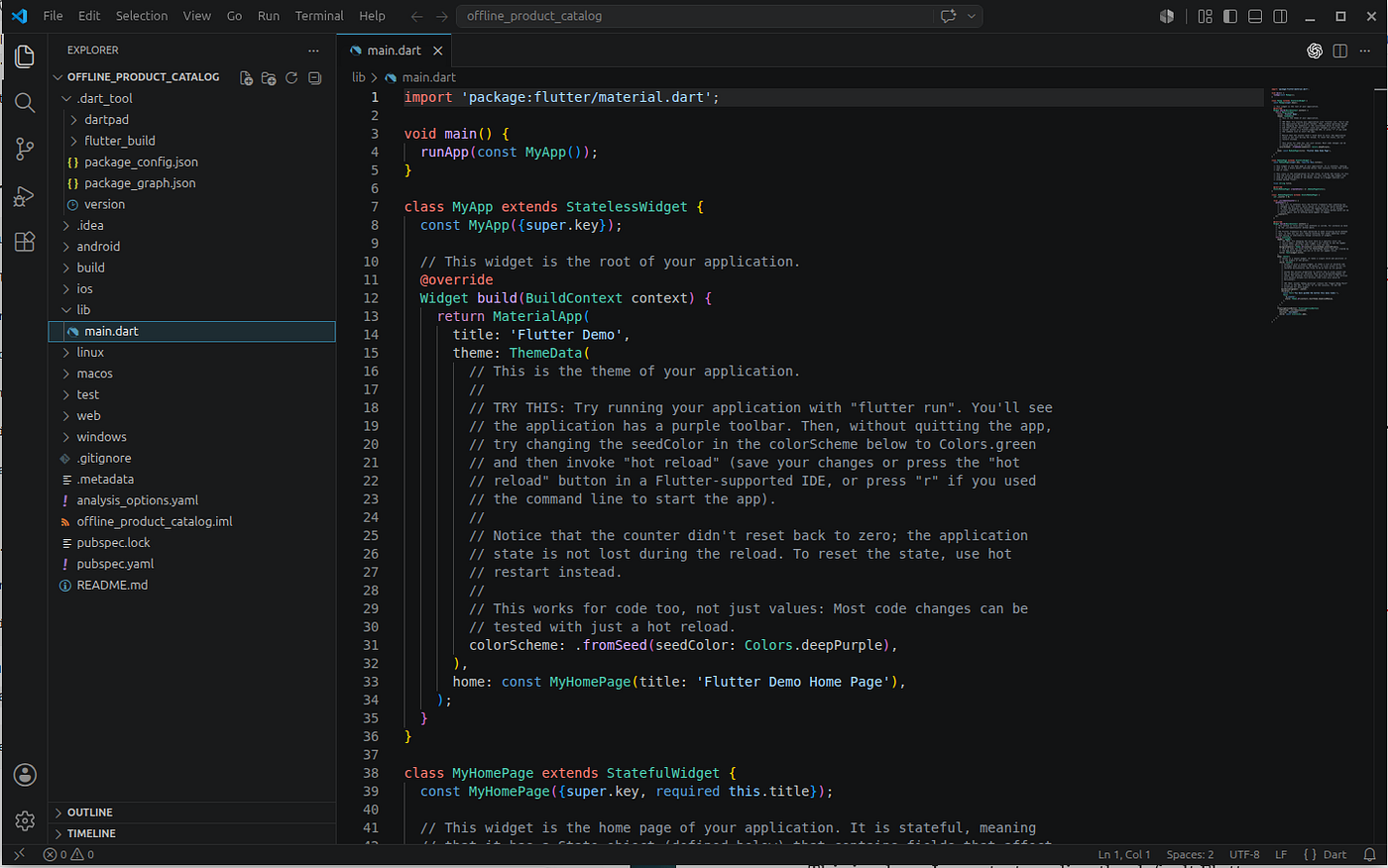Open the File menu
Image resolution: width=1388 pixels, height=868 pixels.
point(54,16)
